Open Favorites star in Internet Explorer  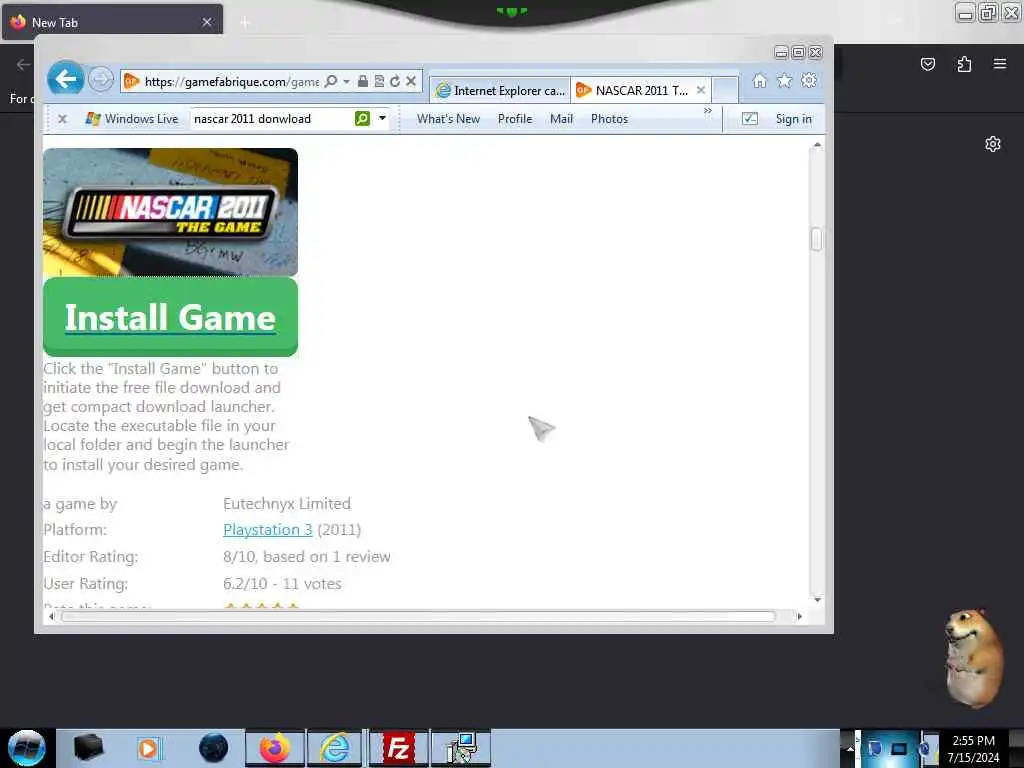click(x=784, y=80)
